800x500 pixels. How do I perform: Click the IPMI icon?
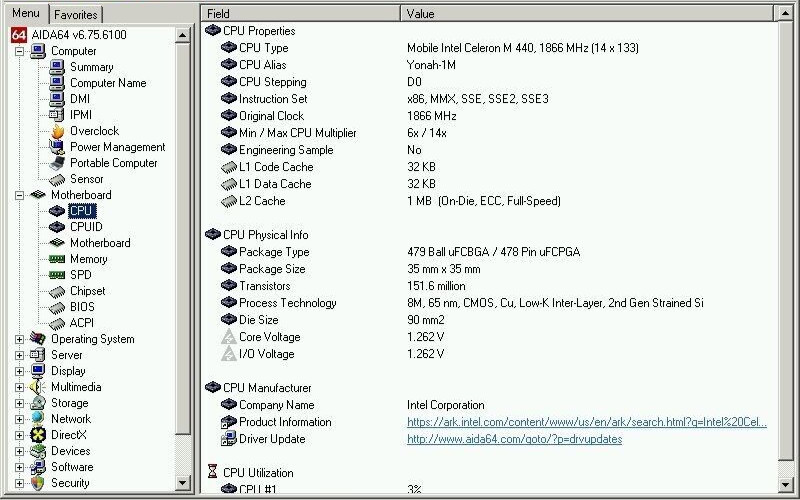[x=57, y=115]
